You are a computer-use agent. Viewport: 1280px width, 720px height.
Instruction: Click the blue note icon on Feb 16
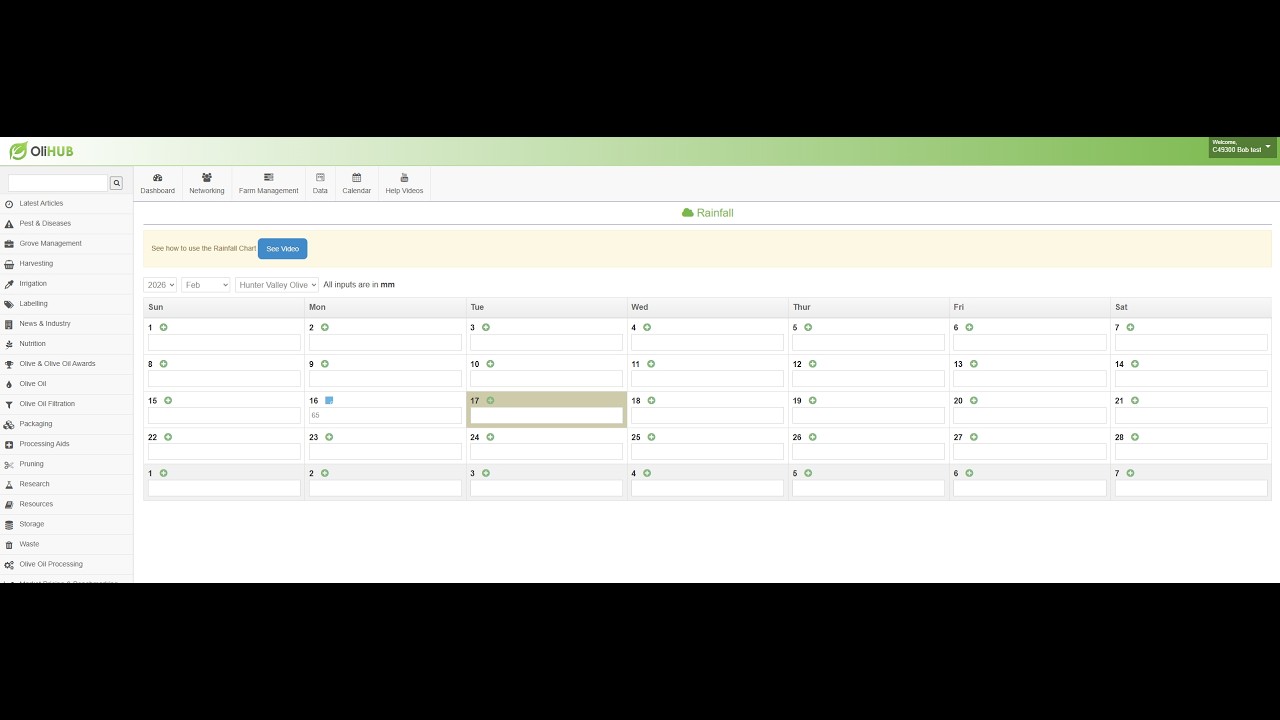pyautogui.click(x=329, y=400)
